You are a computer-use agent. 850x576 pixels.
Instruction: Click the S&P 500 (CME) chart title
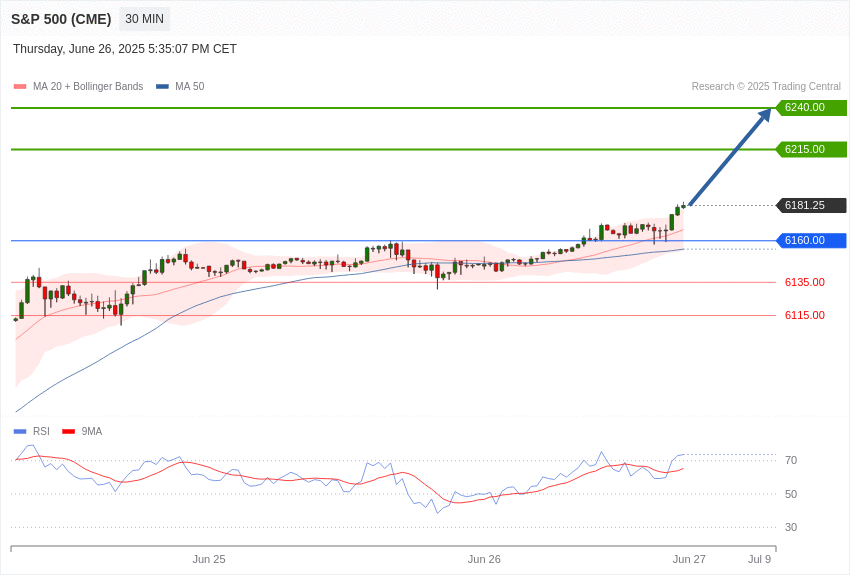pyautogui.click(x=61, y=19)
